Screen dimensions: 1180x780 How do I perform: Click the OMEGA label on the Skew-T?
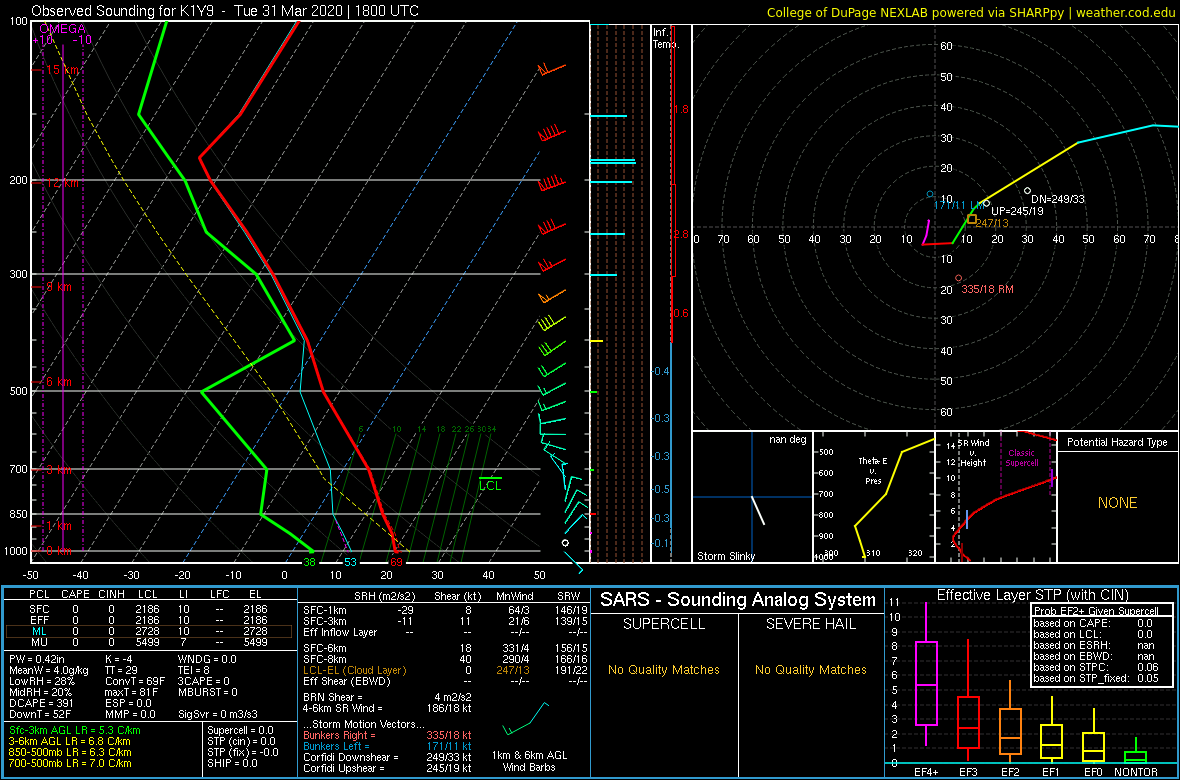tap(62, 29)
